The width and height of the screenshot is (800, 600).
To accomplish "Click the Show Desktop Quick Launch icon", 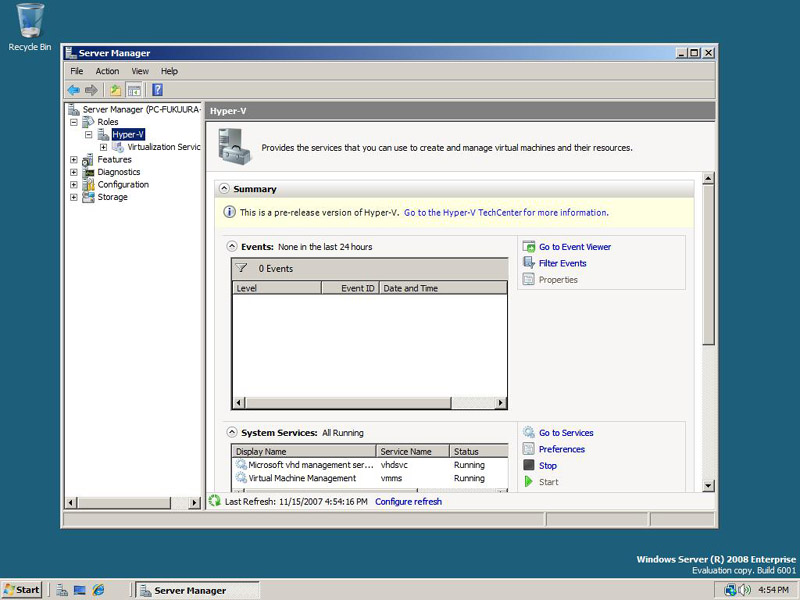I will 80,590.
